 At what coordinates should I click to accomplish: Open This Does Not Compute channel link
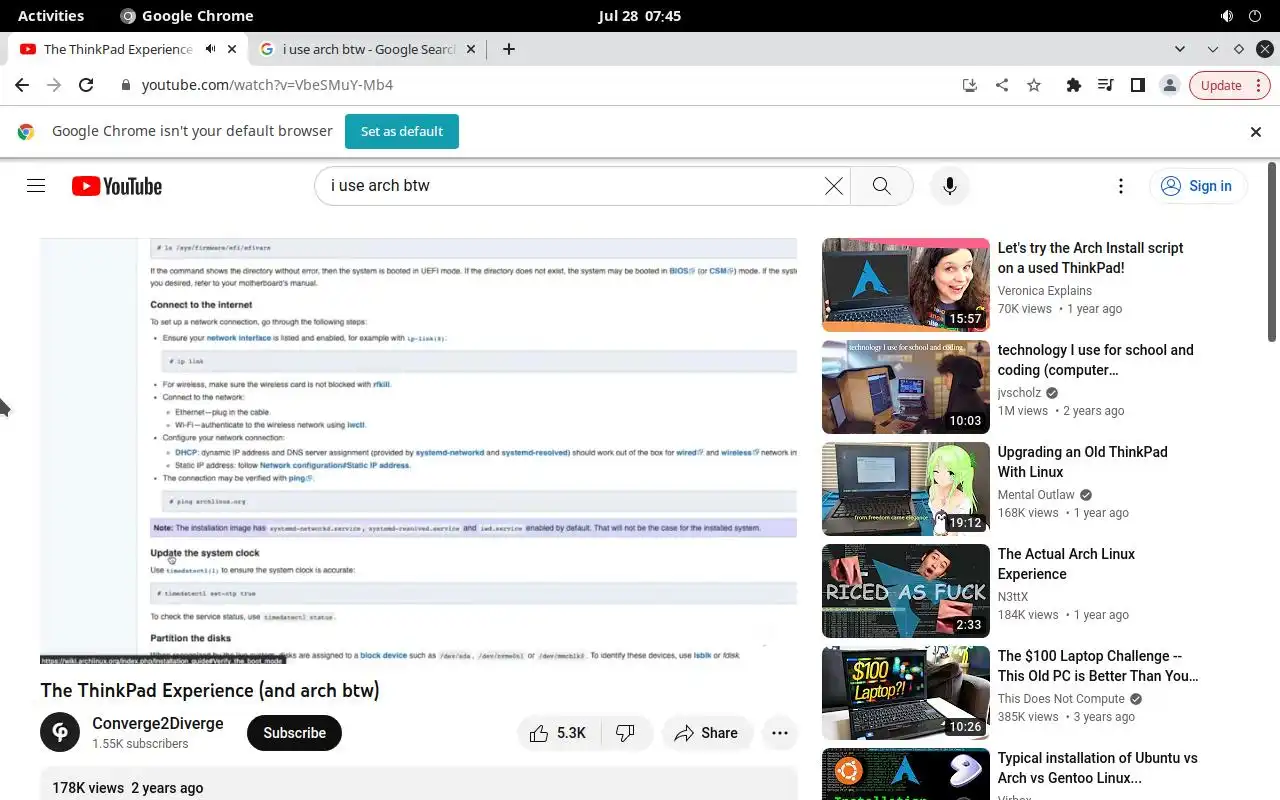(1062, 699)
